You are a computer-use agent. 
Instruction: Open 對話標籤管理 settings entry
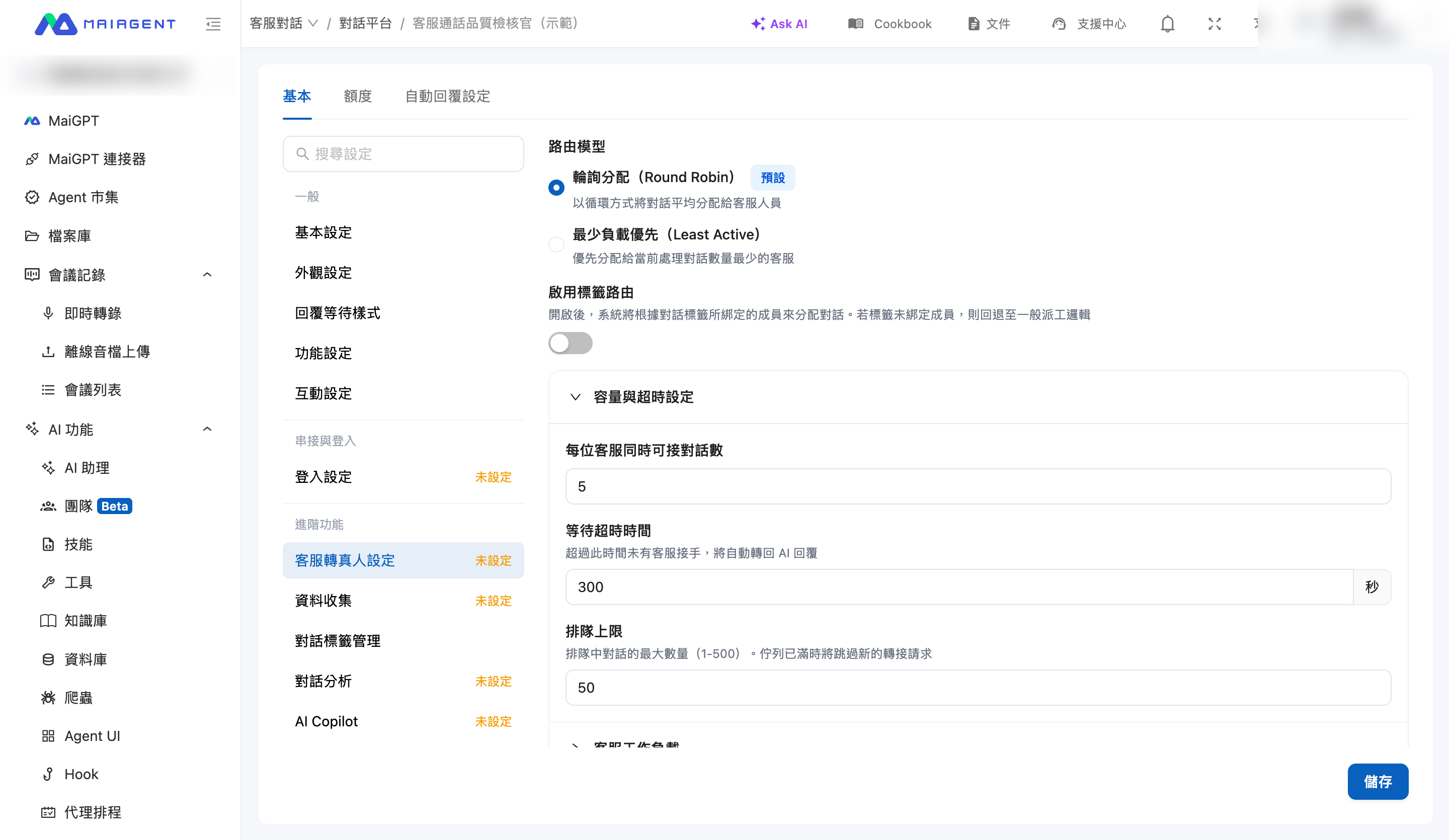pos(403,641)
